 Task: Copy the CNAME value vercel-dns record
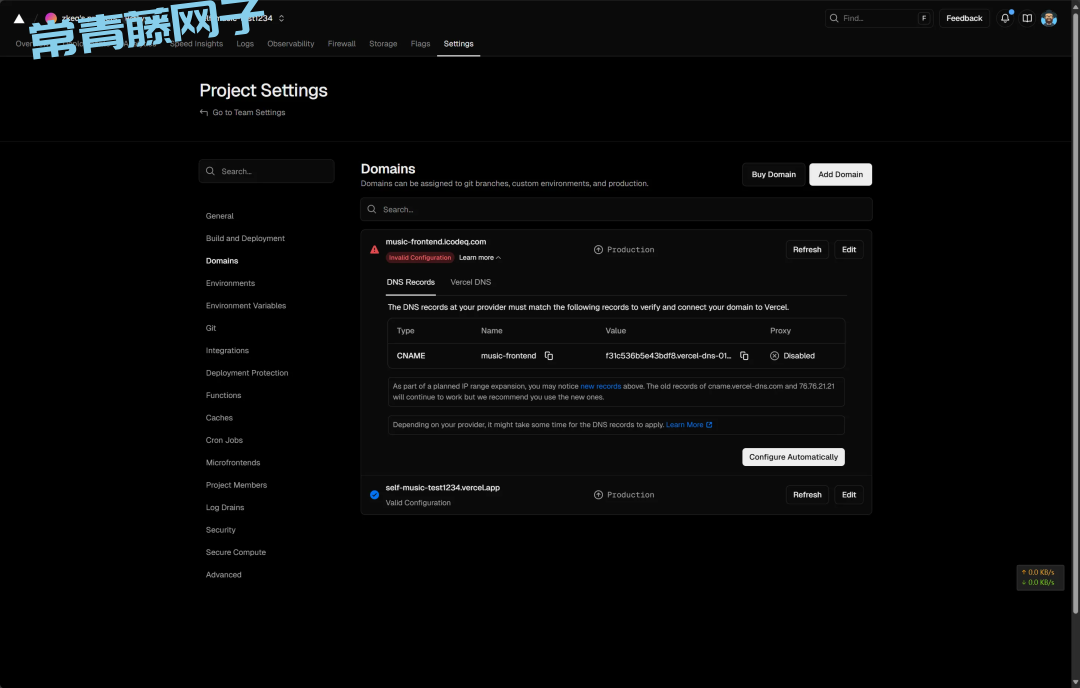pyautogui.click(x=744, y=356)
